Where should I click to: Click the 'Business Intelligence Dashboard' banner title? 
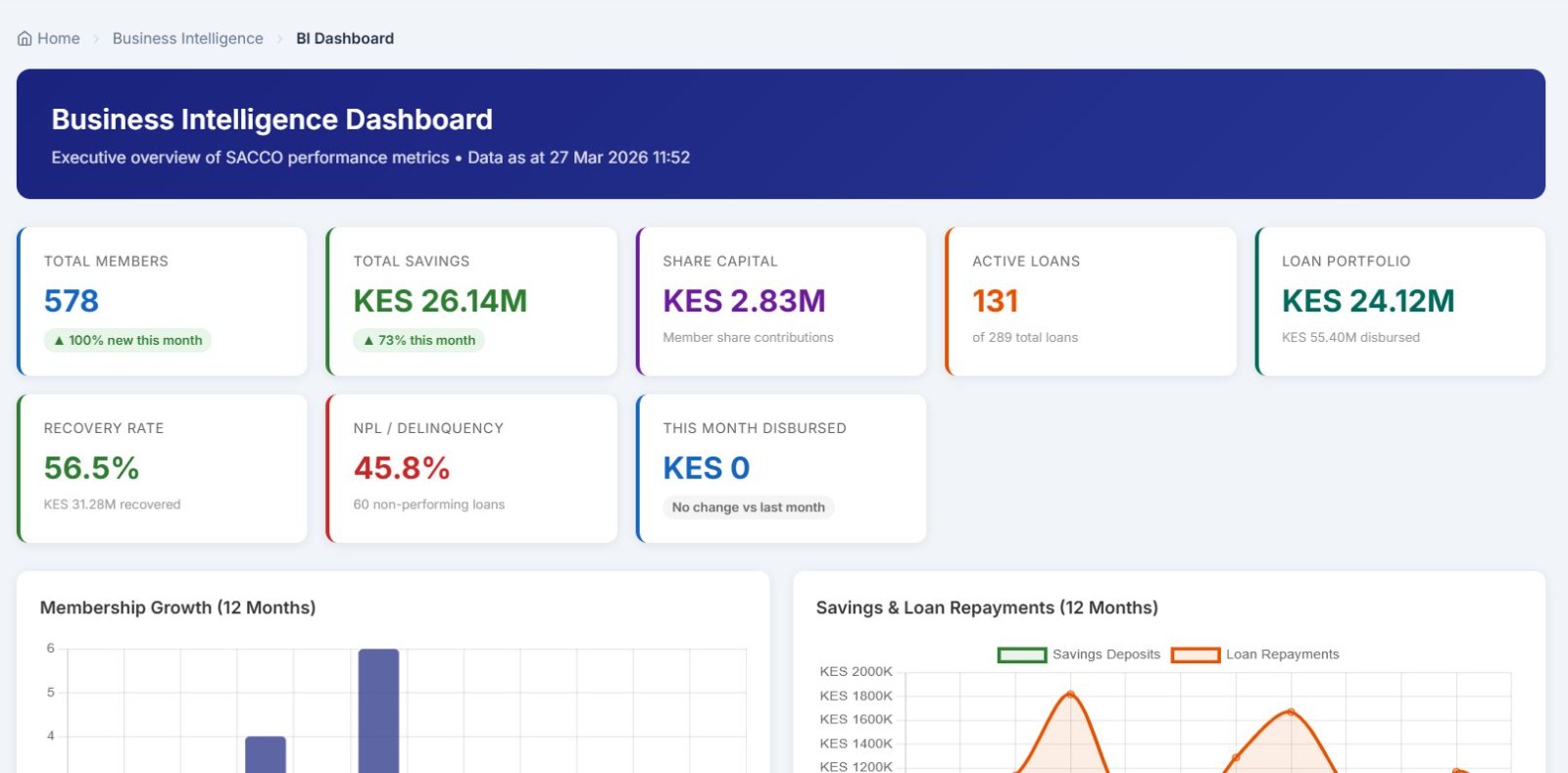pos(272,120)
